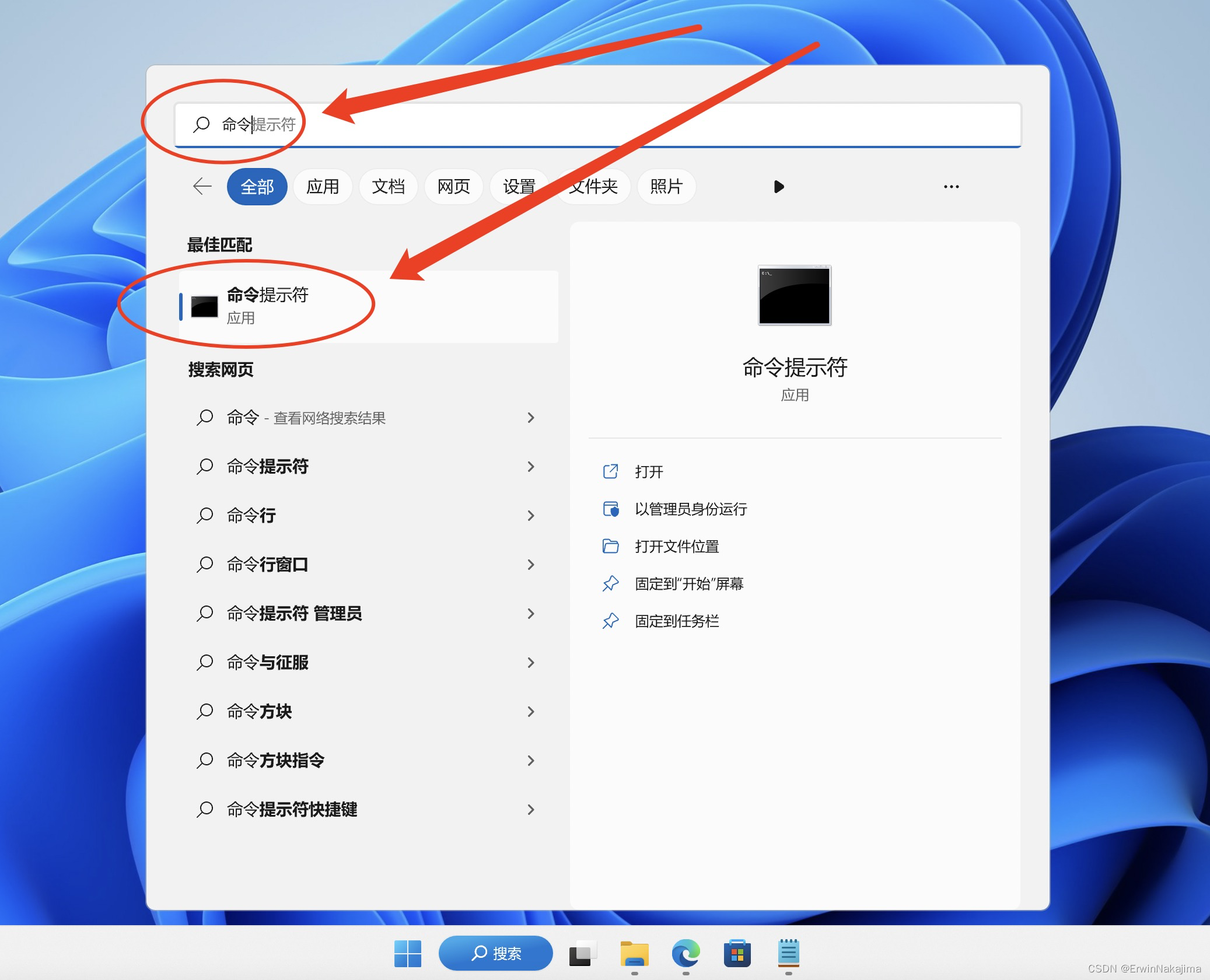Click the Start button on the taskbar
The image size is (1210, 980).
click(x=408, y=953)
